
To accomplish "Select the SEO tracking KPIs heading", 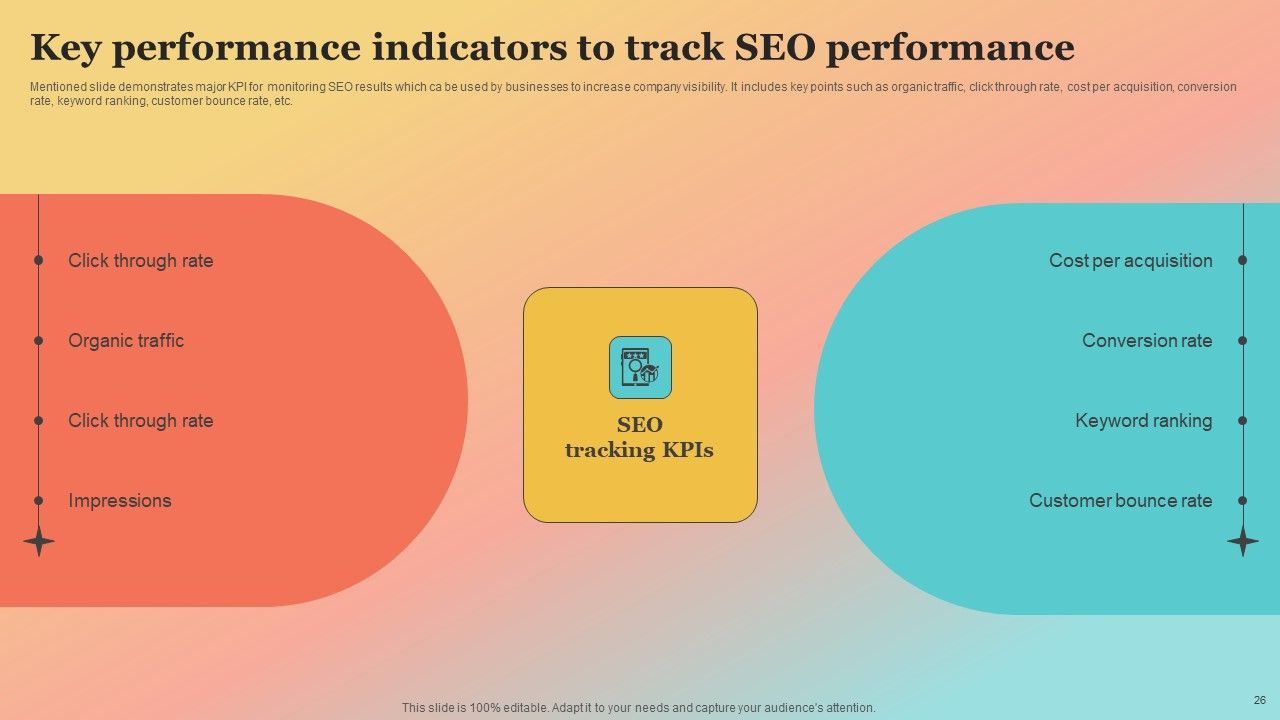I will 640,437.
